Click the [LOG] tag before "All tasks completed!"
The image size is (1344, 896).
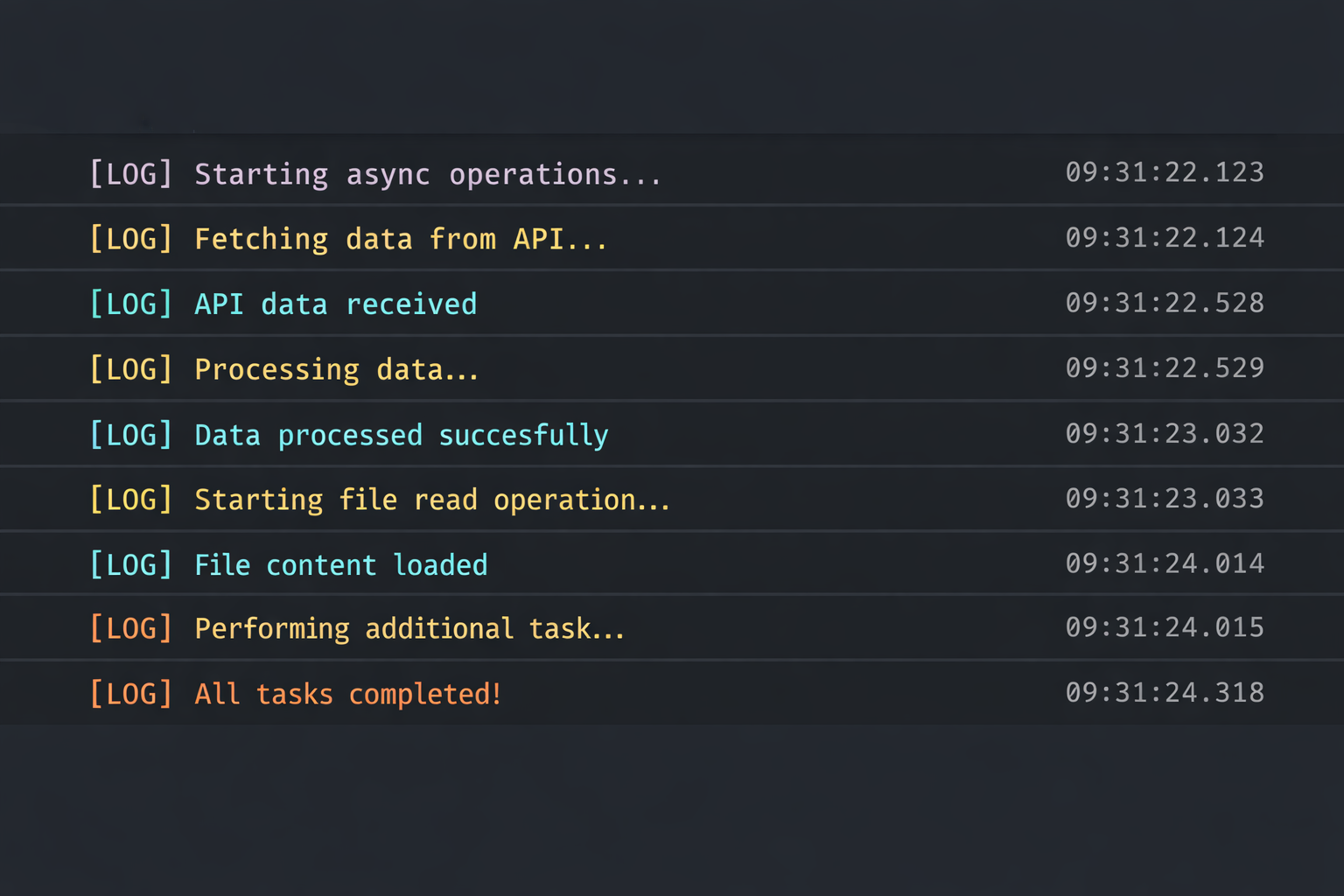pos(131,694)
